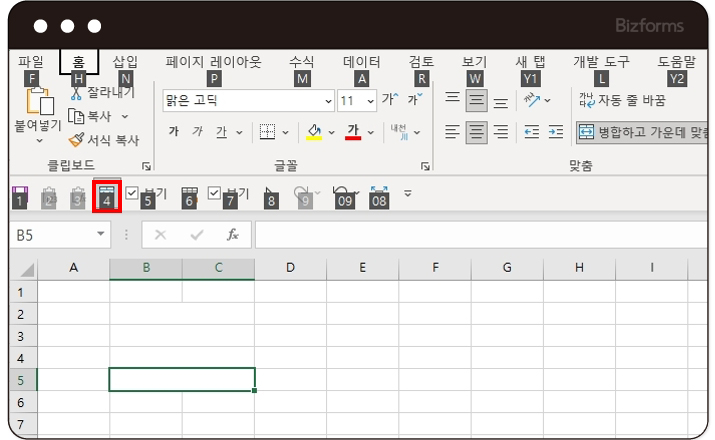Image resolution: width=715 pixels, height=440 pixels.
Task: Increase font size with the larger 가 icon
Action: 388,100
